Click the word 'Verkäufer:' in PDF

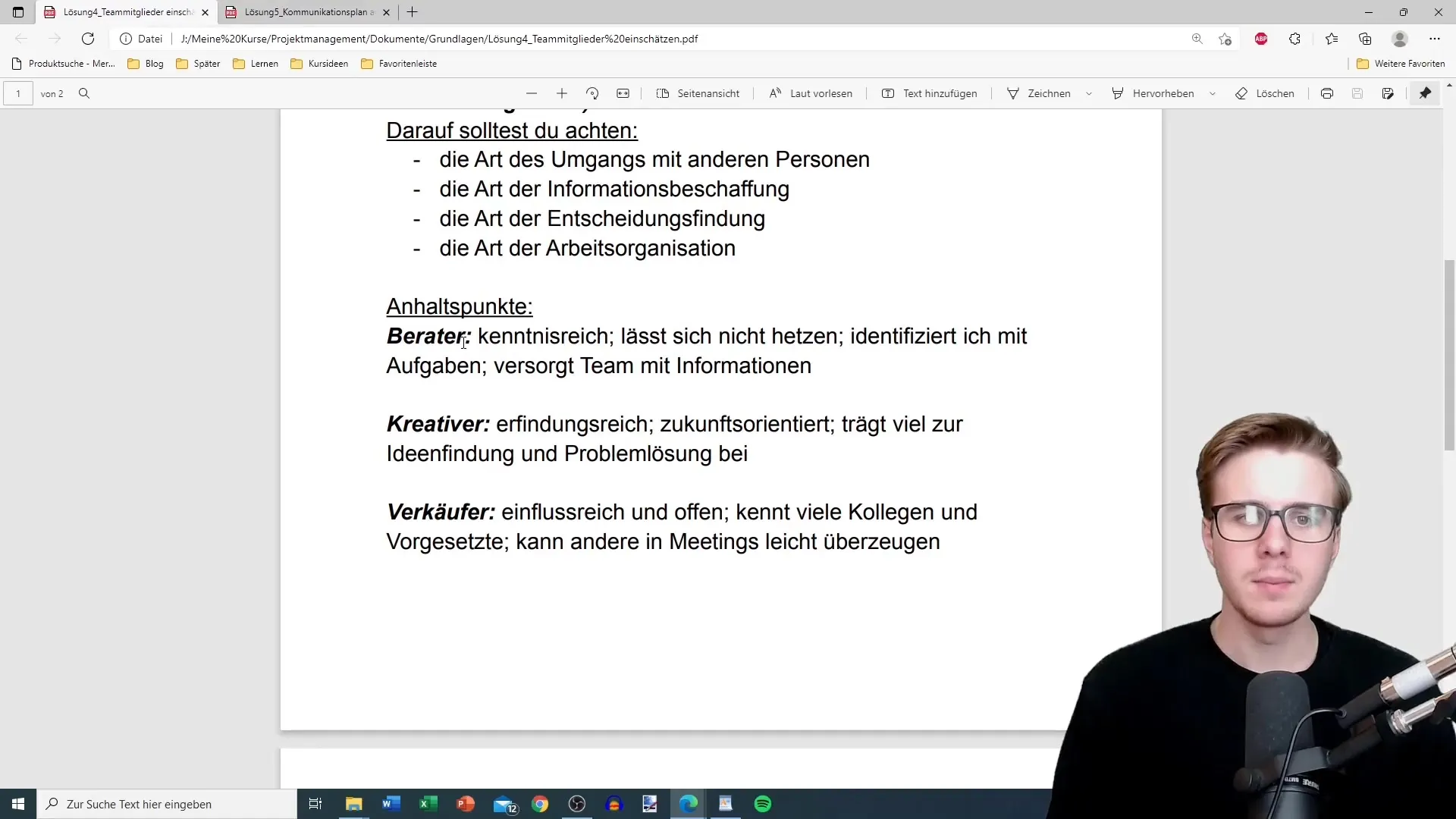tap(441, 512)
